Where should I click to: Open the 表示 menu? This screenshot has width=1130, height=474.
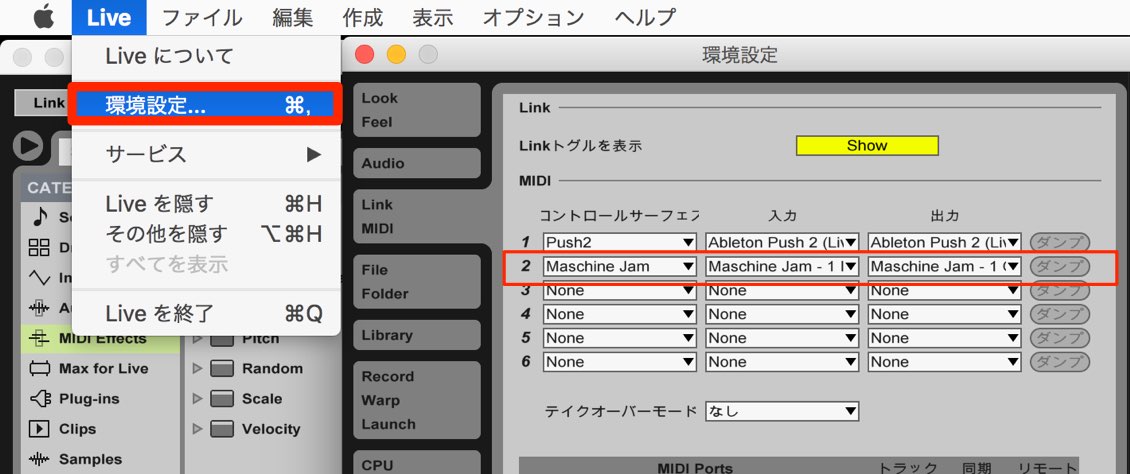click(432, 17)
